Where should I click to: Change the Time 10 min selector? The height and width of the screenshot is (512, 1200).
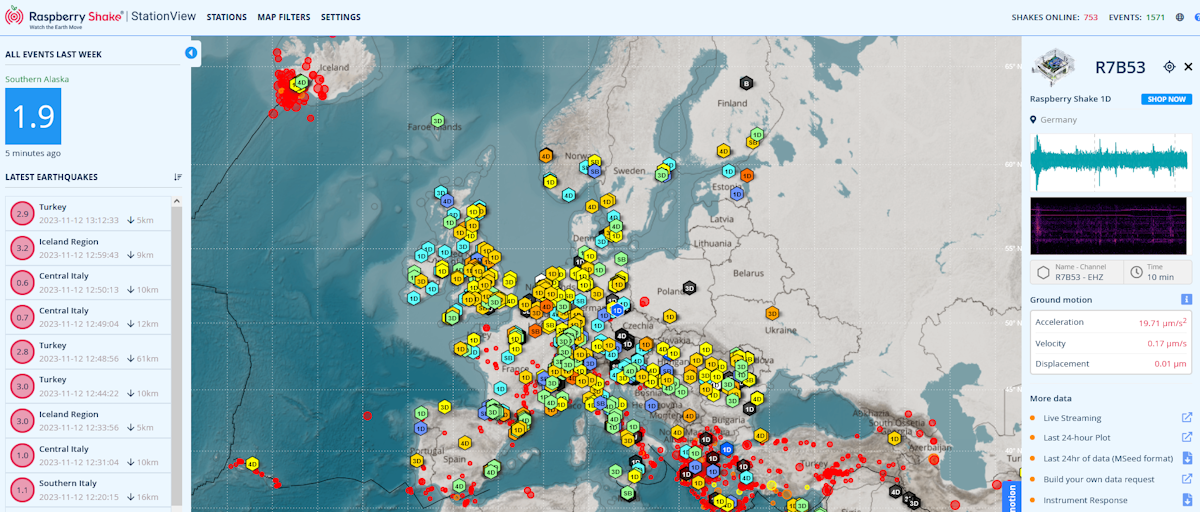pos(1158,272)
